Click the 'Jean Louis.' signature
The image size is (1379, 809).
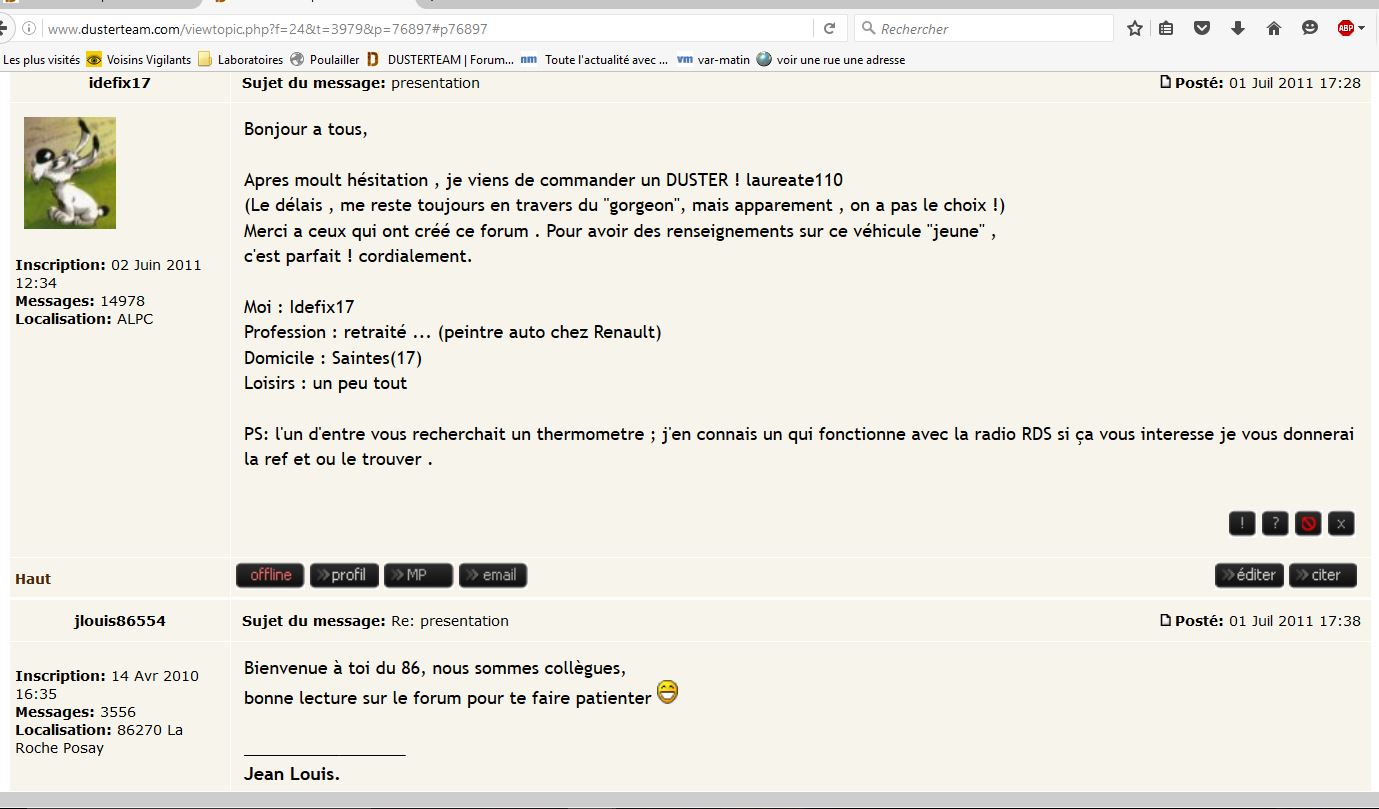292,774
